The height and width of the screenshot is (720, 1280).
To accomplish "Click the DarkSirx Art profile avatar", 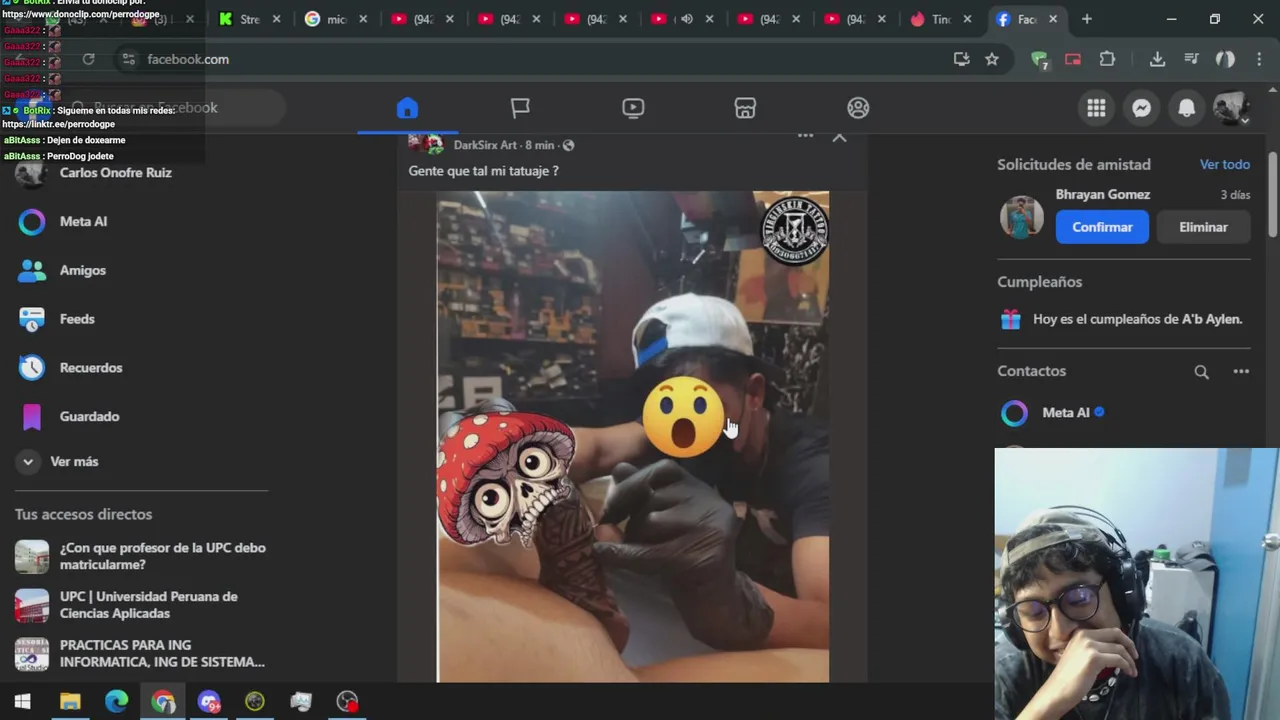I will point(427,144).
